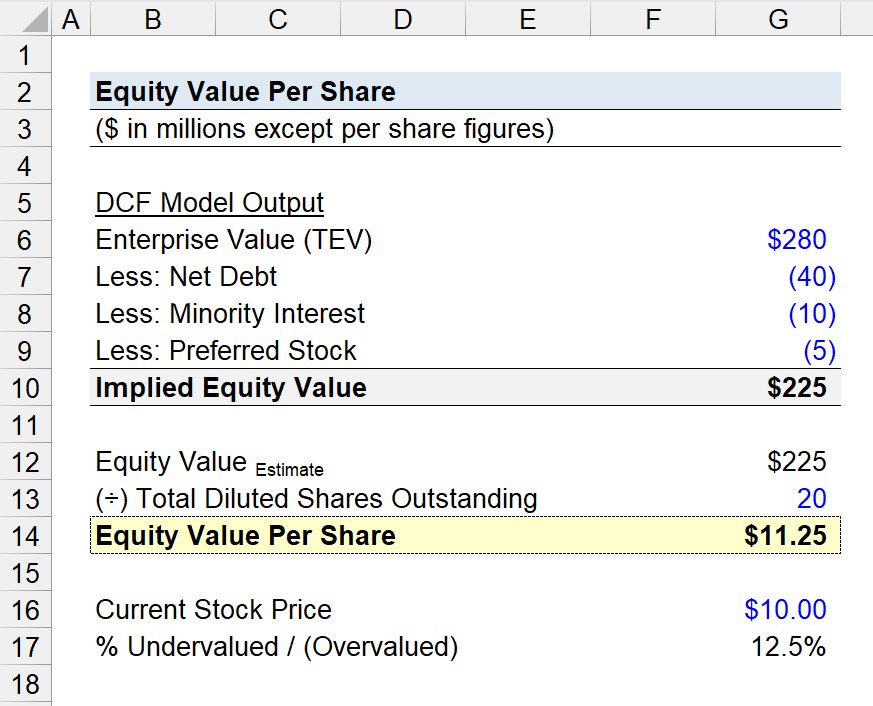This screenshot has width=873, height=706.
Task: Click the Enterprise Value $280 cell
Action: coord(778,239)
